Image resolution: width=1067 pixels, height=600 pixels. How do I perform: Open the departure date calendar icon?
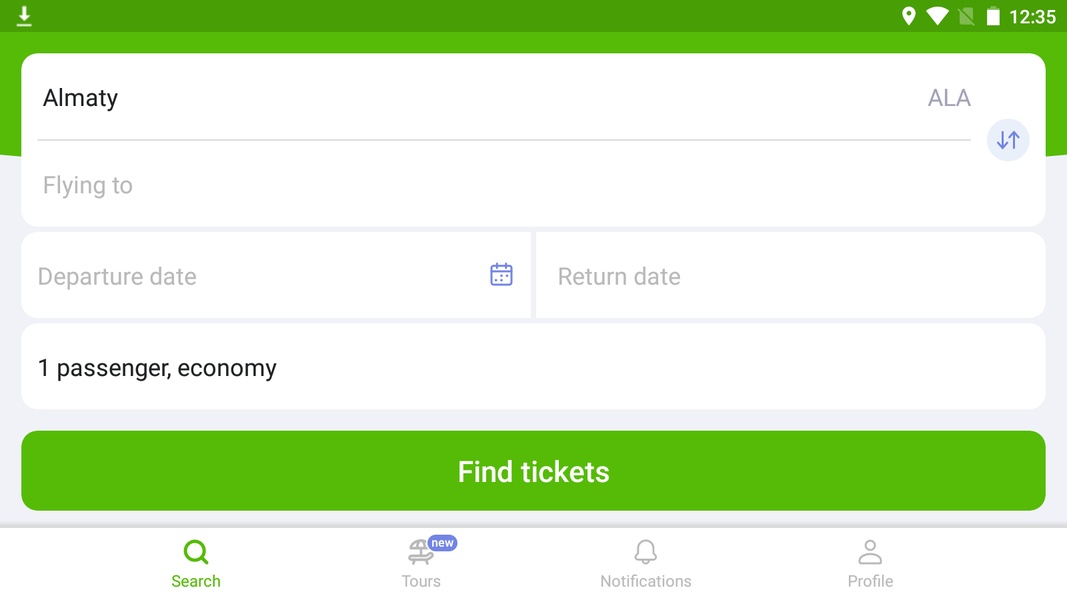pyautogui.click(x=502, y=275)
